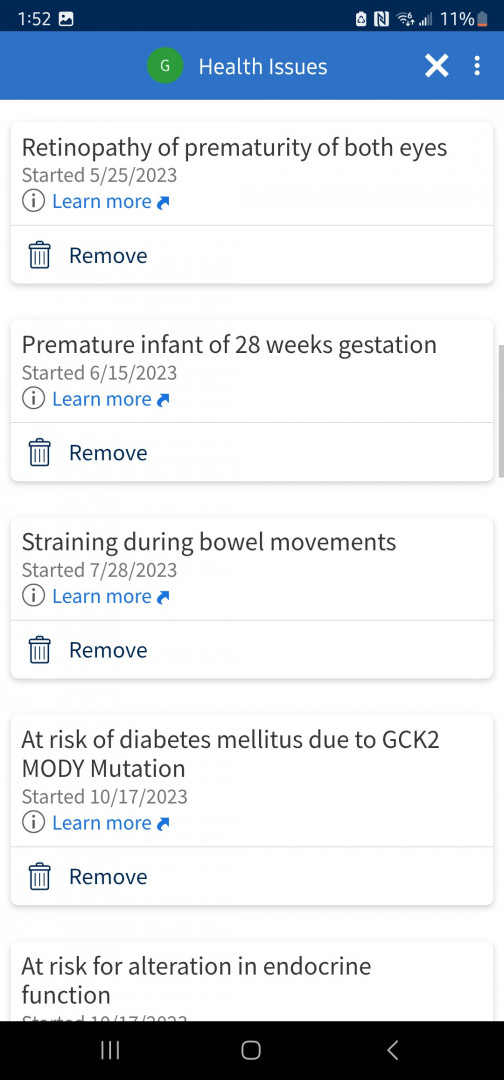Screen dimensions: 504x1080
Task: Tap info icon under Premature infant of 28 weeks
Action: (x=33, y=399)
